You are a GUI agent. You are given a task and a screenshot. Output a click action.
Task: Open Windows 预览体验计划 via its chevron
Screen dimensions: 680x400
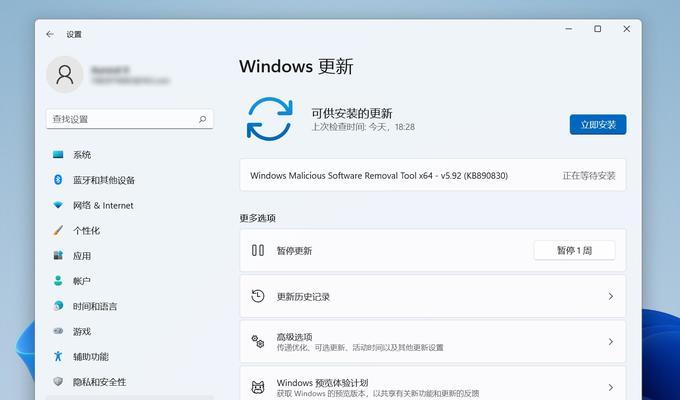(611, 387)
